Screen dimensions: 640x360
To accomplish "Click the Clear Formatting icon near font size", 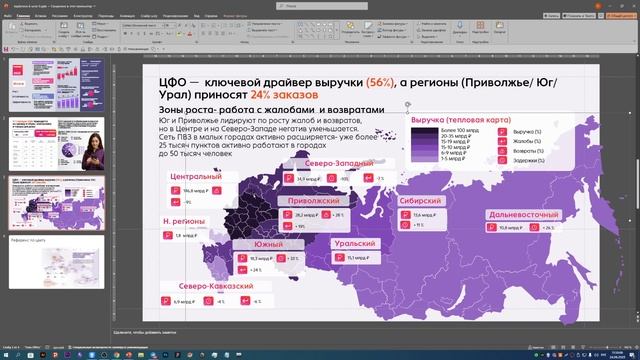I will [193, 25].
